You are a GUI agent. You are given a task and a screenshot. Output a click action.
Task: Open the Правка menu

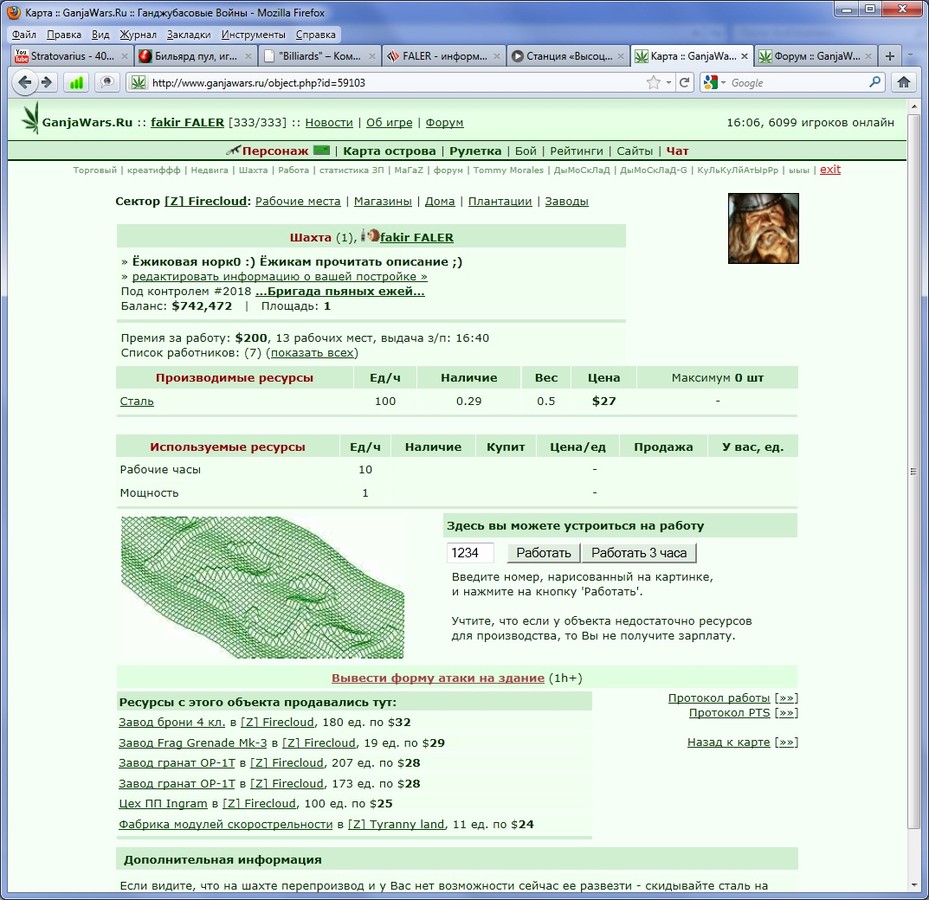63,34
